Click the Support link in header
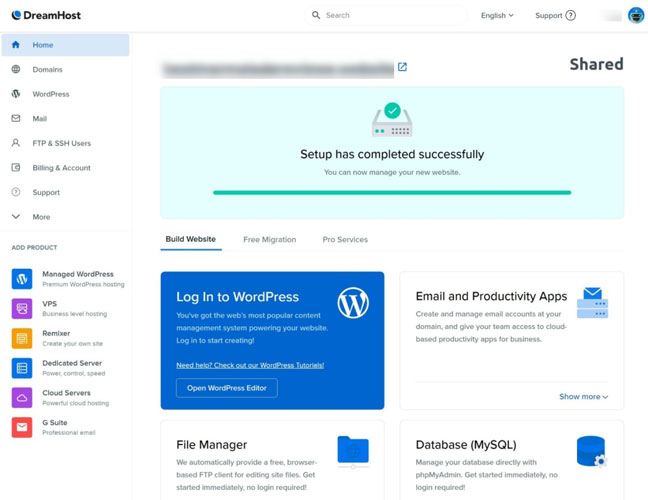The image size is (648, 500). (x=548, y=15)
